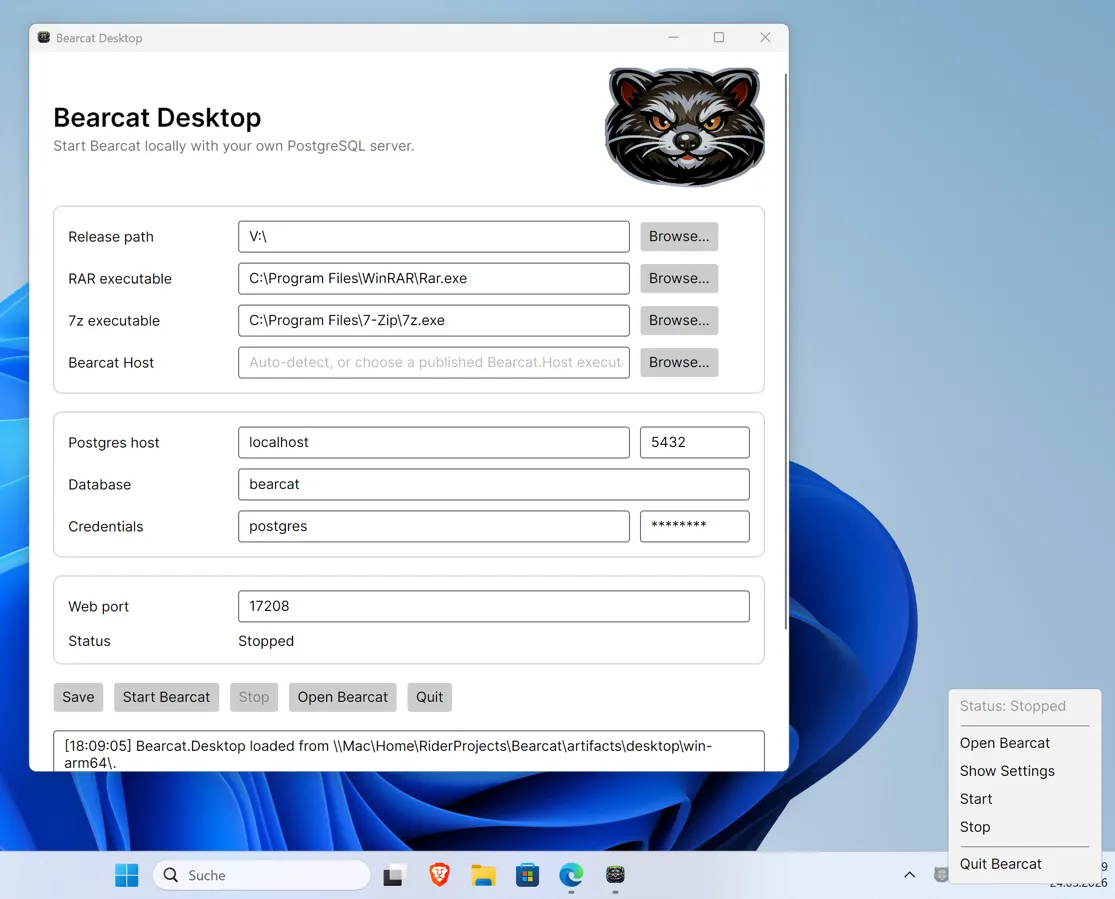Click the Credentials label

105,527
